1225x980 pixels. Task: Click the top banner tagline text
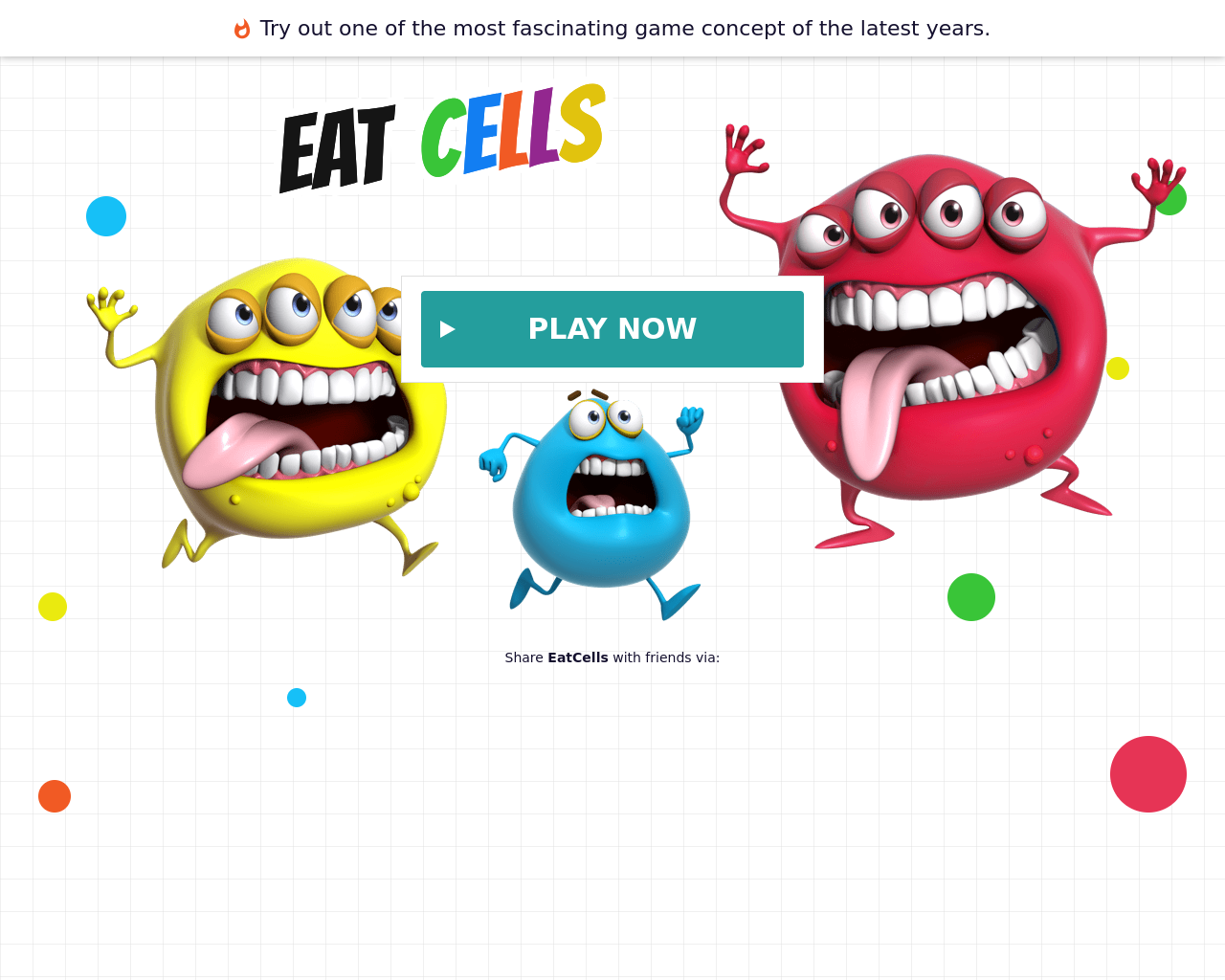click(x=625, y=29)
